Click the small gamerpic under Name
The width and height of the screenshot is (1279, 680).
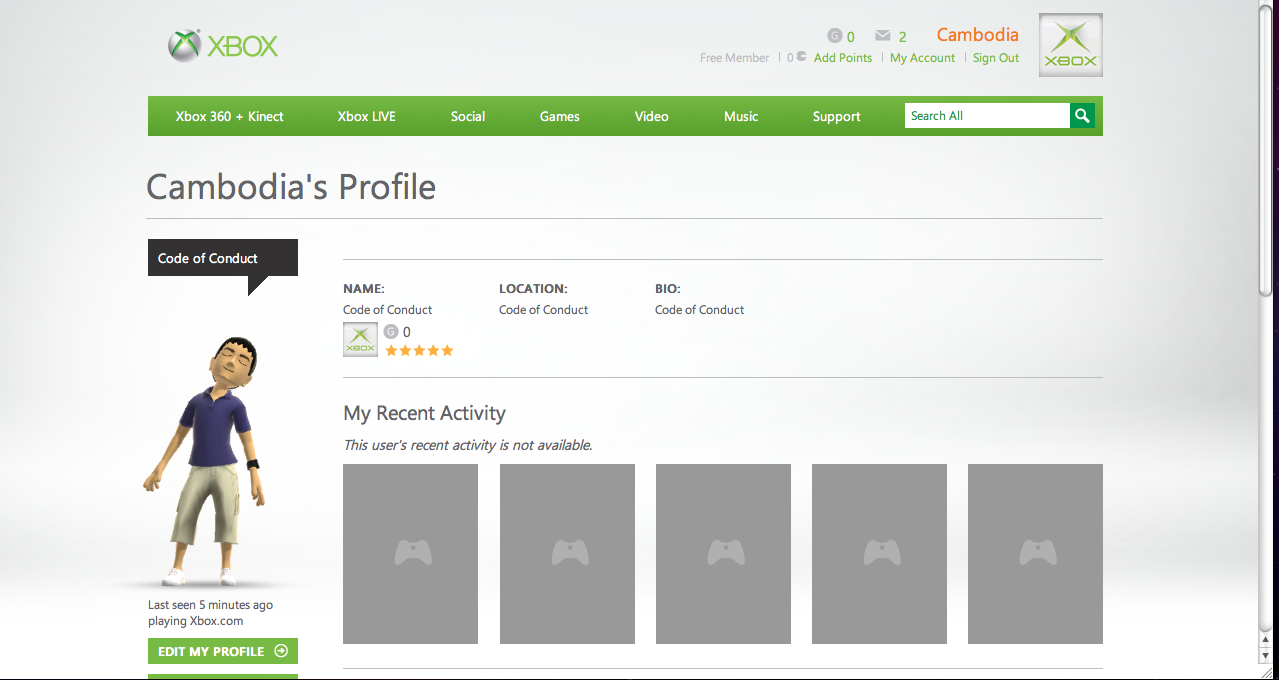pyautogui.click(x=360, y=340)
